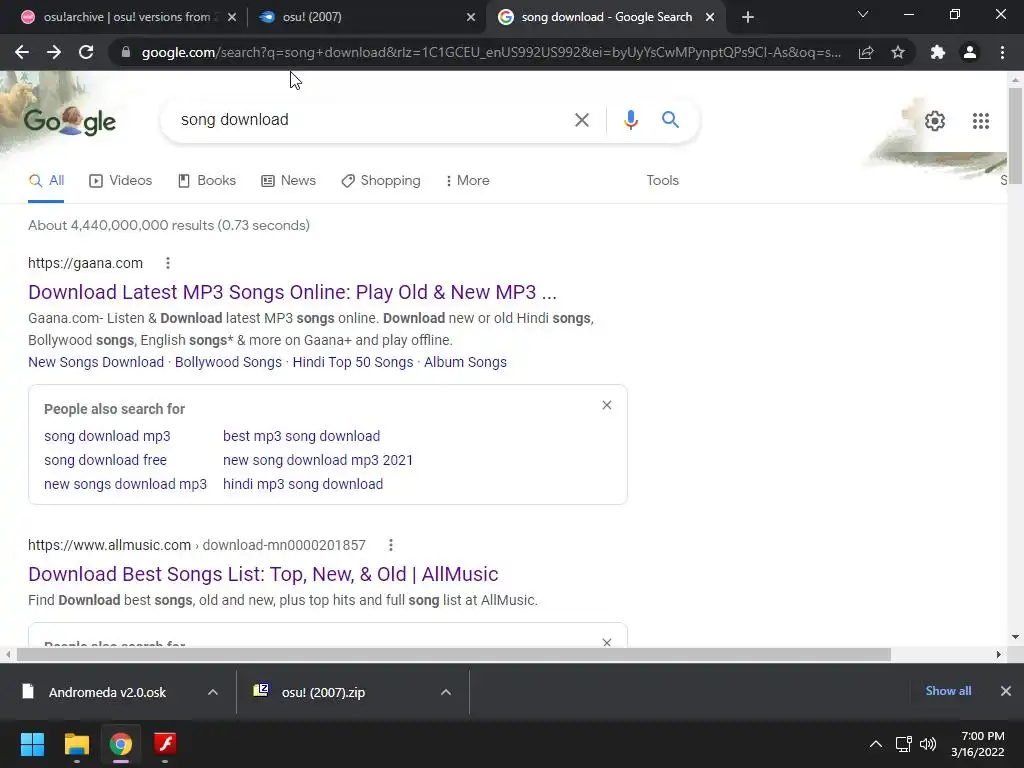Screen dimensions: 1024x768
Task: Open the Bollywood Songs sitelink
Action: click(x=228, y=362)
